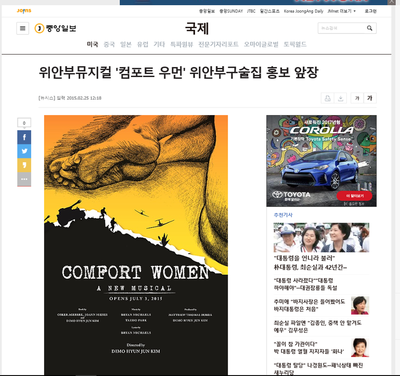Print the article using the printer icon
Viewport: 400px width, 376px height.
(x=328, y=98)
